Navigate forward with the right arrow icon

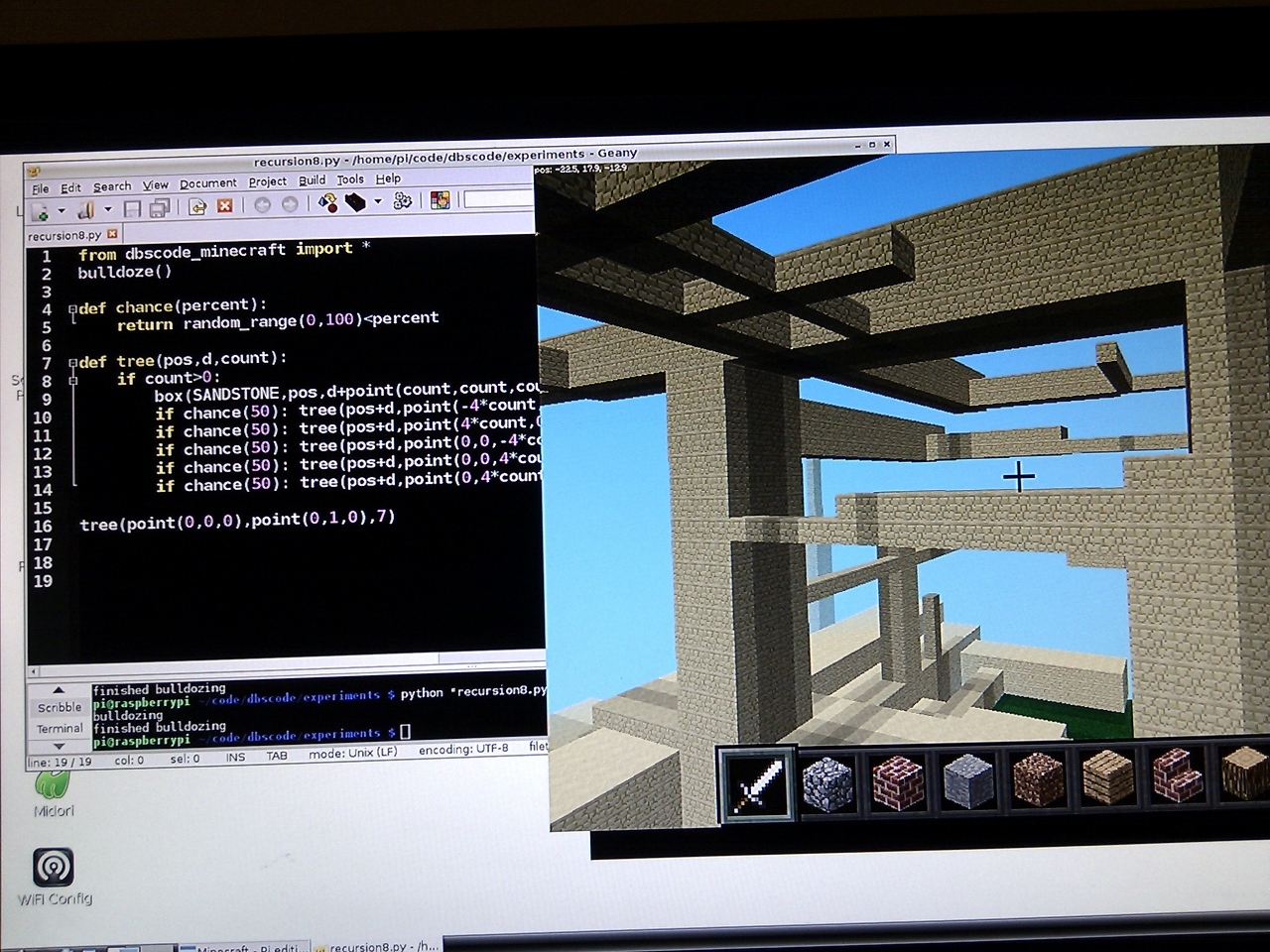290,204
